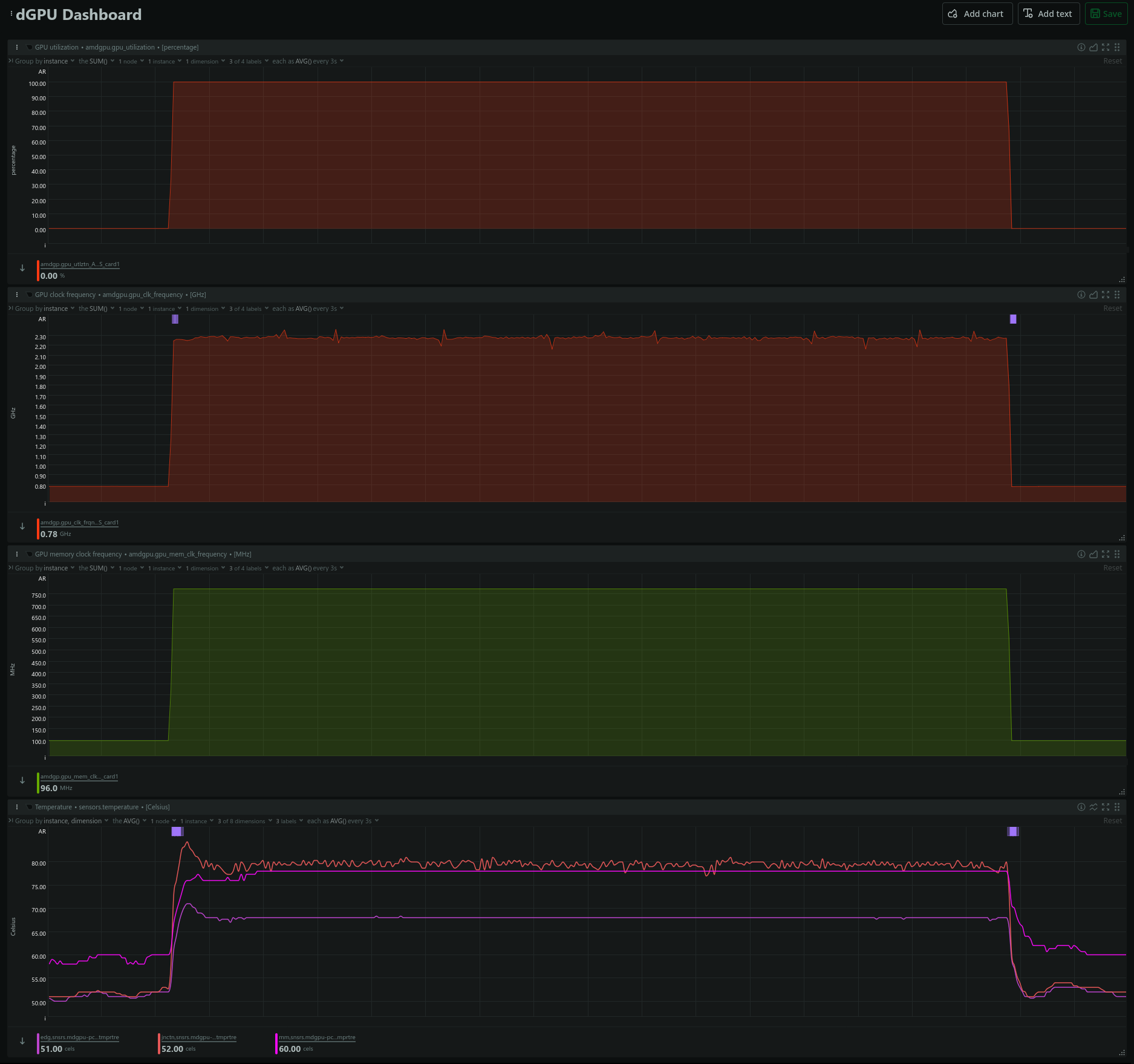Click first purple anomaly marker in Temperature chart
The height and width of the screenshot is (1064, 1134).
pos(177,832)
